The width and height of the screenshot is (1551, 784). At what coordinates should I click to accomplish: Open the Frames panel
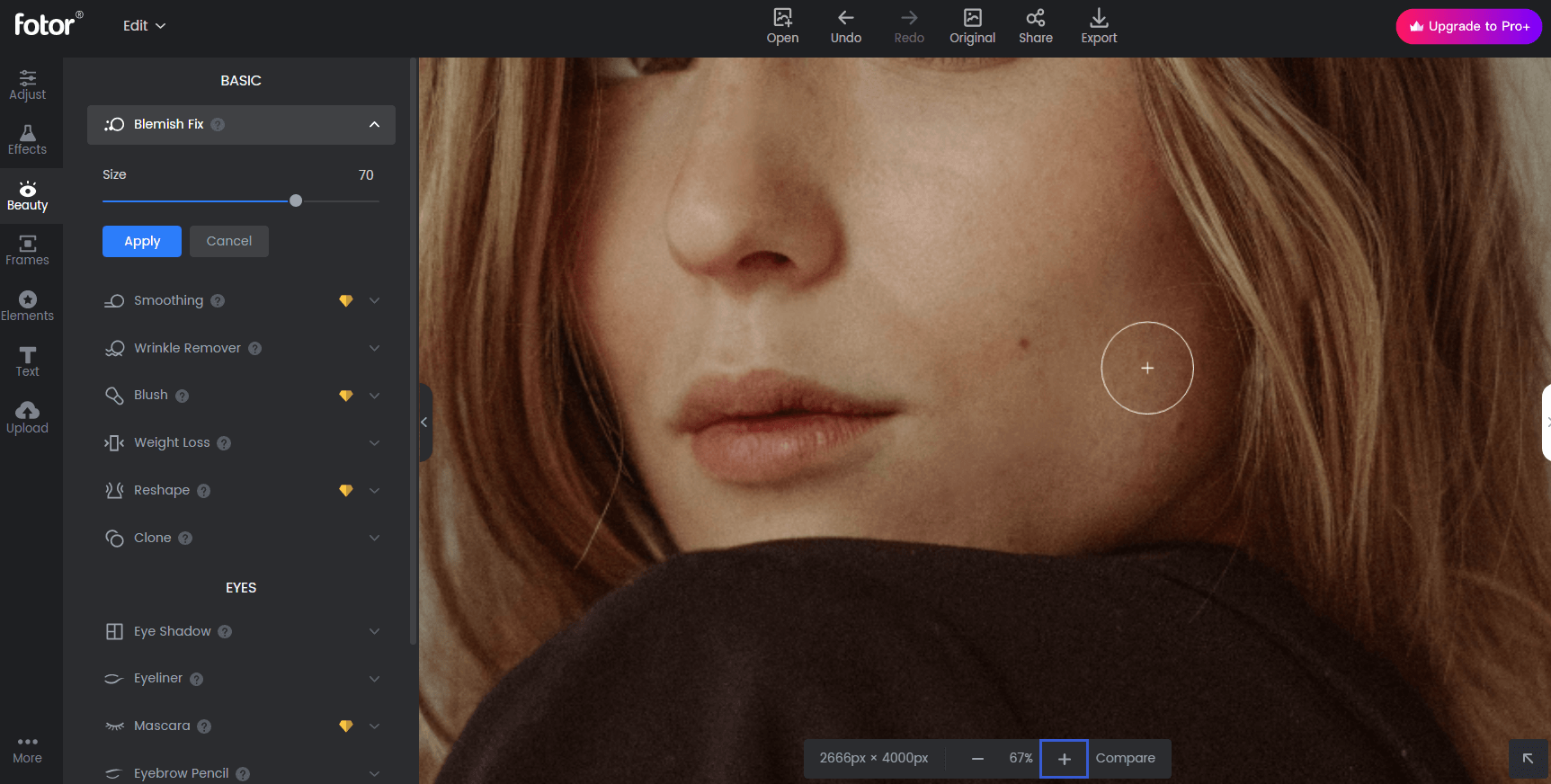point(28,251)
